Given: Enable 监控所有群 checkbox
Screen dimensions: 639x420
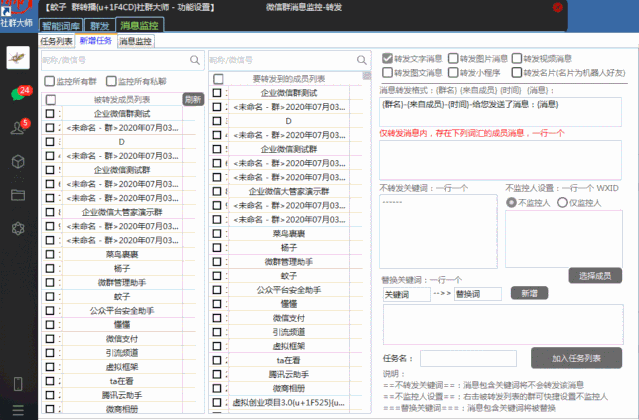Looking at the screenshot, I should pyautogui.click(x=49, y=81).
